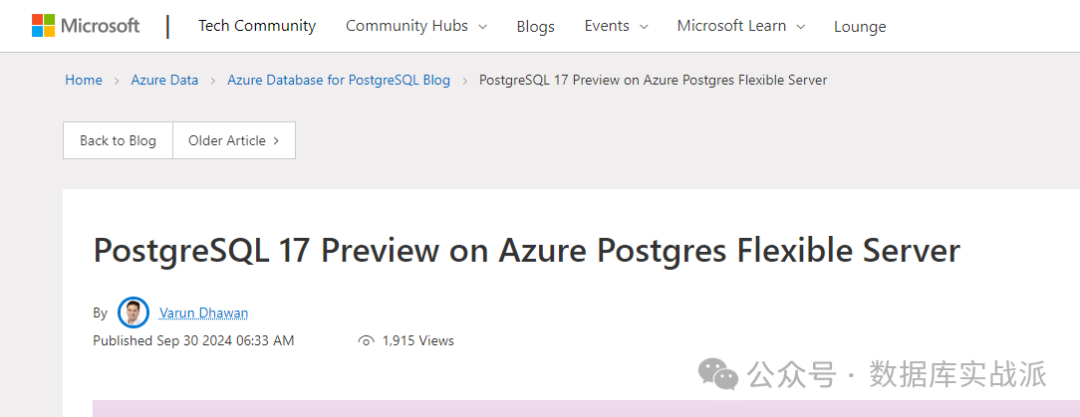Click the Older Article chevron arrow
Viewport: 1080px width, 417px height.
pos(276,141)
